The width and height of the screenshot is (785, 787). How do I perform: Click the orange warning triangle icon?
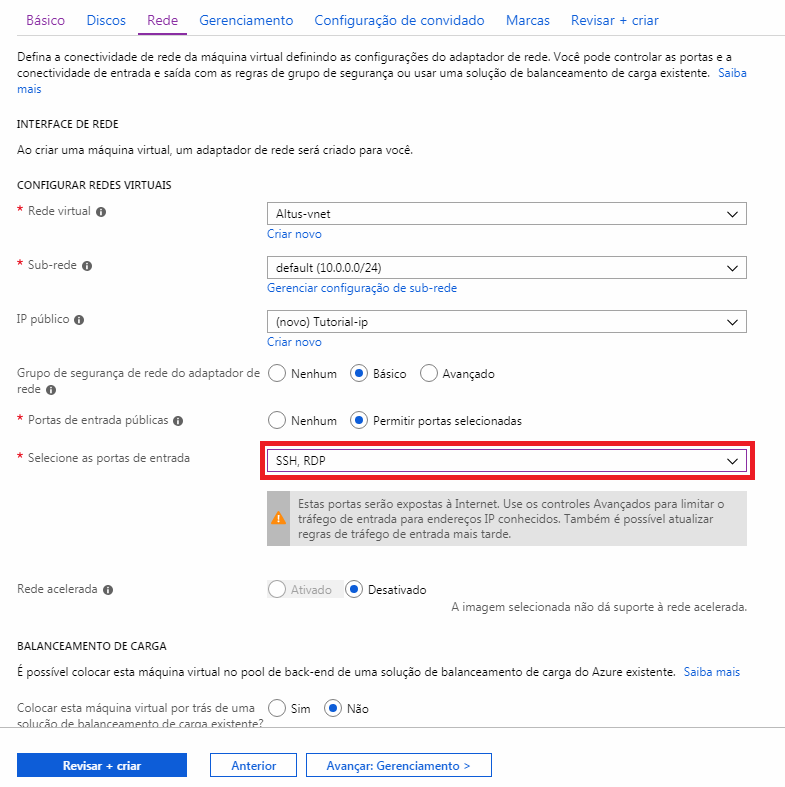pyautogui.click(x=278, y=518)
